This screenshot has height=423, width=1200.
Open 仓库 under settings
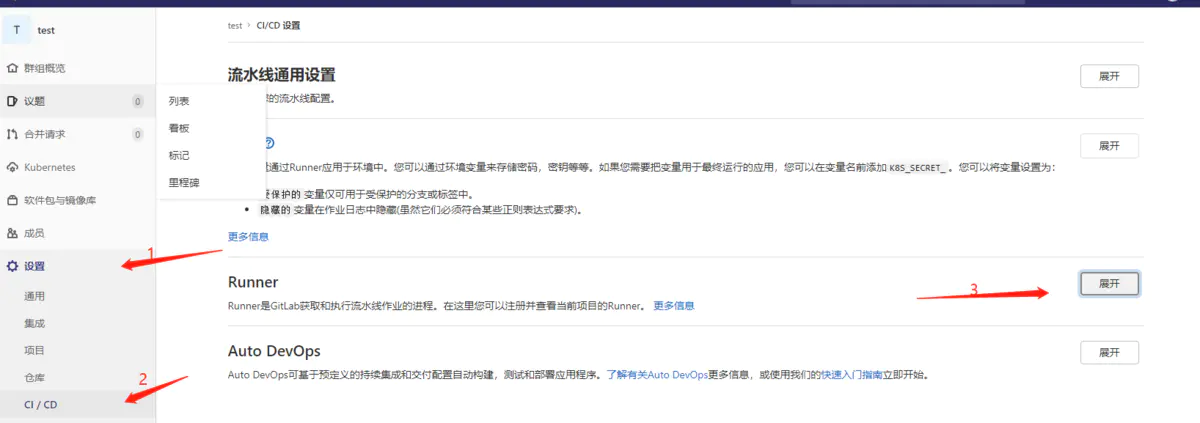click(x=34, y=377)
